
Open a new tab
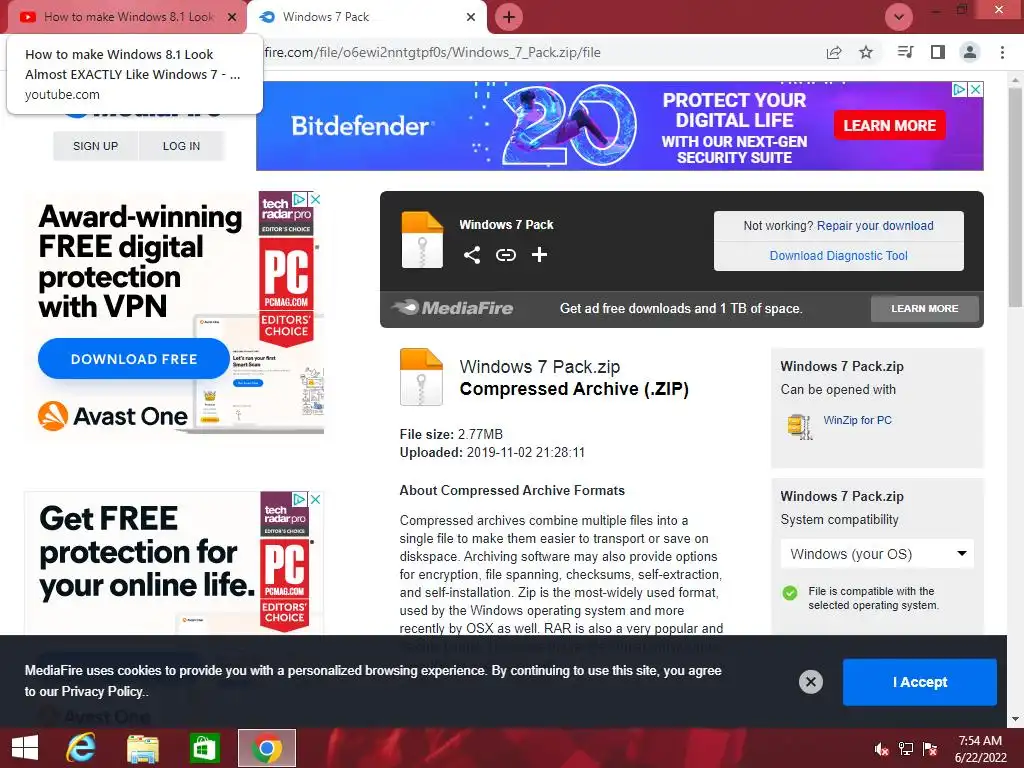pos(509,17)
